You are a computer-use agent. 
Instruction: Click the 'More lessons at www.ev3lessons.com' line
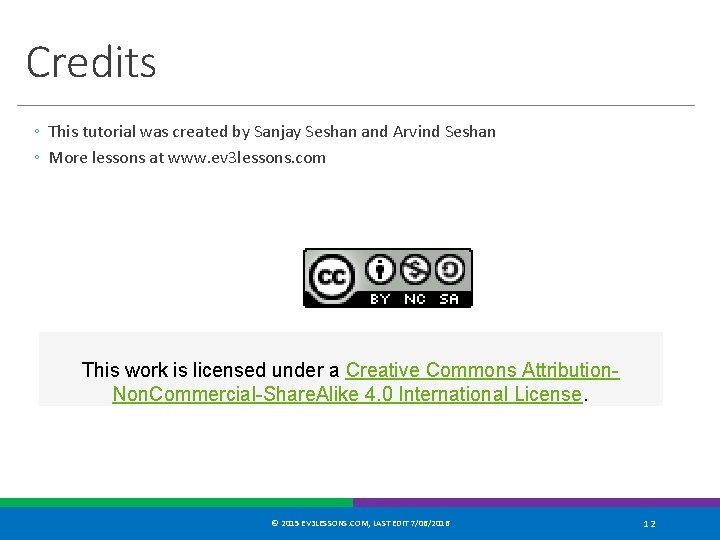pos(187,158)
